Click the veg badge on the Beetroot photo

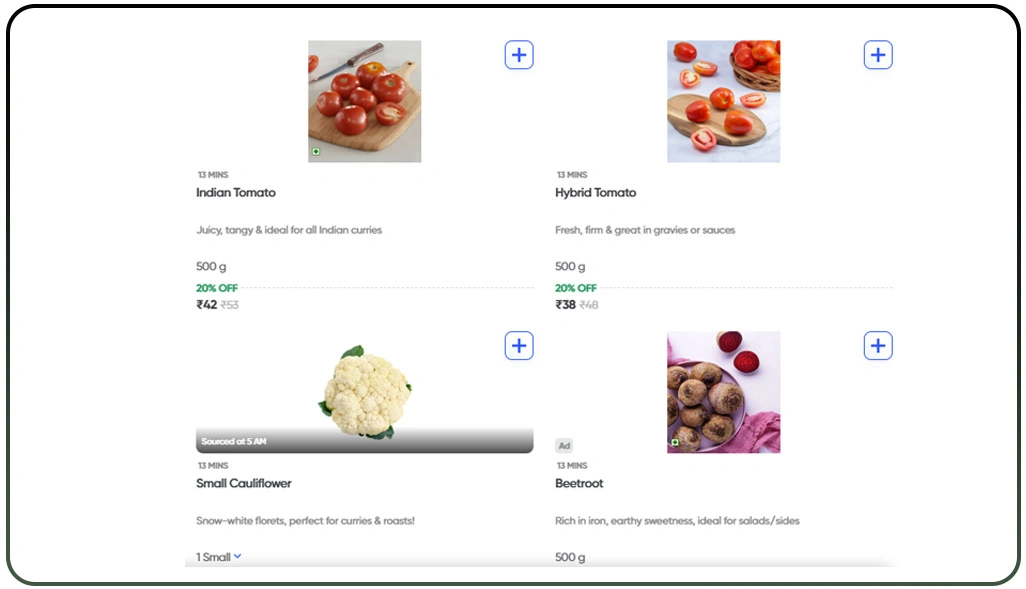[675, 442]
